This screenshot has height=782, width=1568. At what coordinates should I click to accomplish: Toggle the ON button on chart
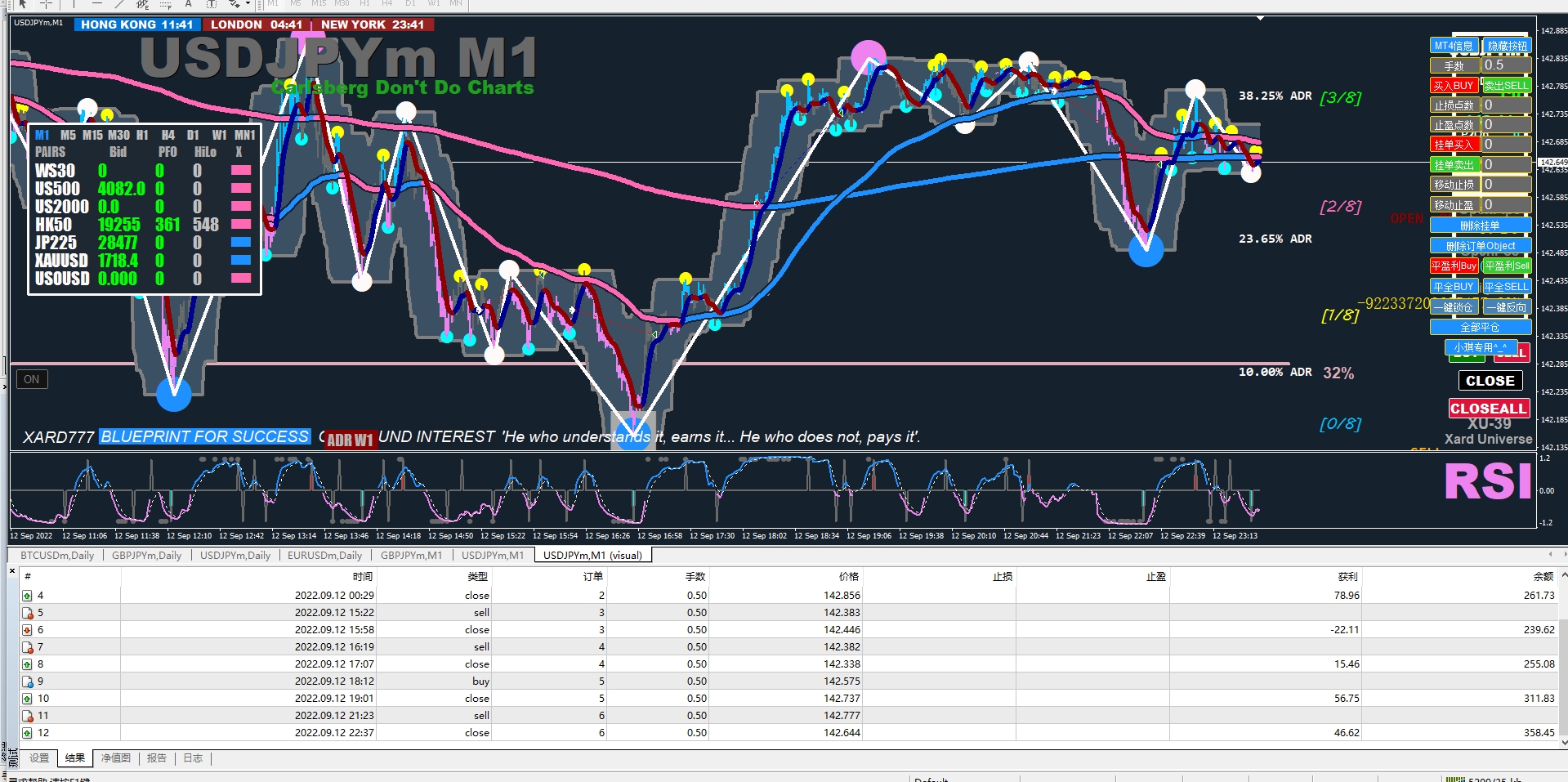pyautogui.click(x=32, y=379)
